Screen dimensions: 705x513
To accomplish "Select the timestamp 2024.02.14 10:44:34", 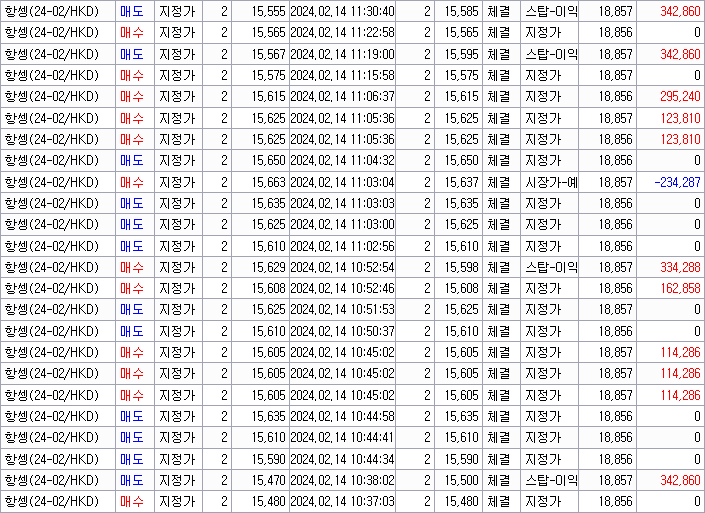I will point(342,459).
